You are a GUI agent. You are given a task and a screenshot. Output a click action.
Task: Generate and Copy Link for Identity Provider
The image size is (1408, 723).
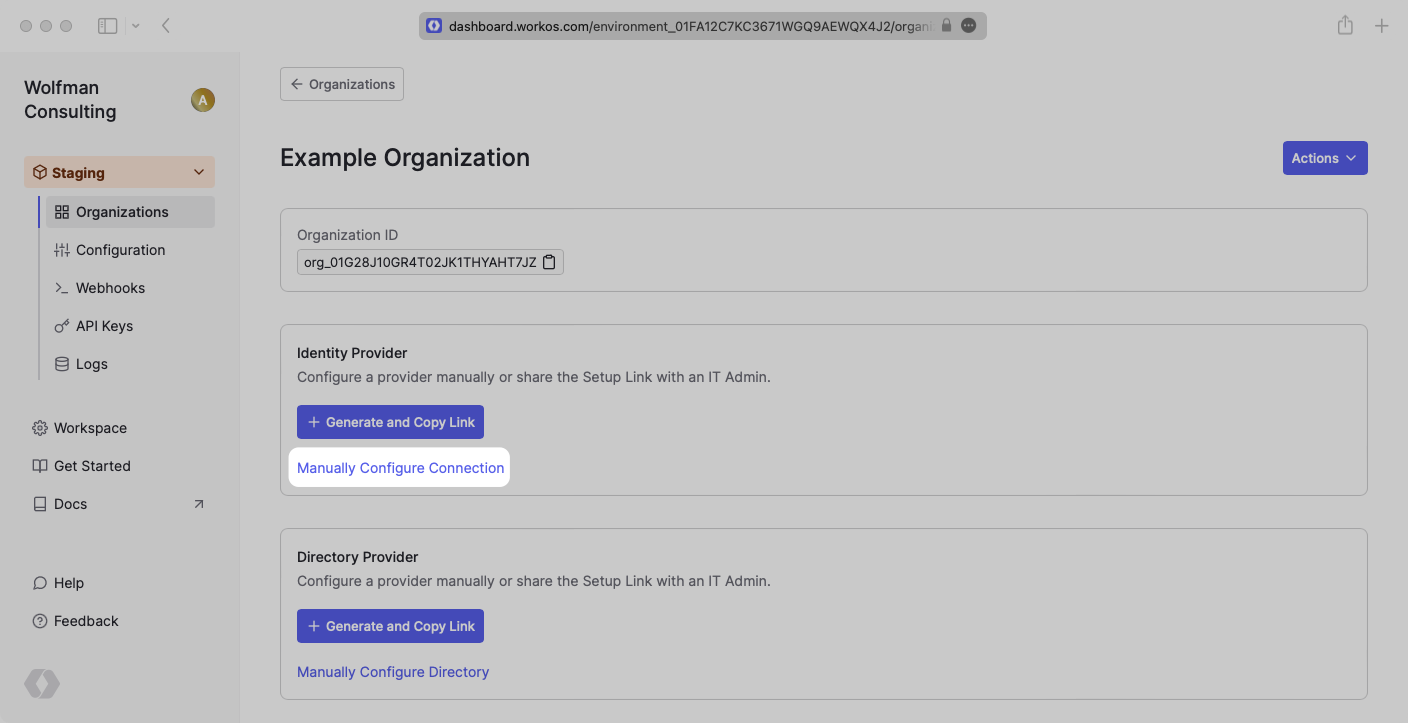point(390,422)
